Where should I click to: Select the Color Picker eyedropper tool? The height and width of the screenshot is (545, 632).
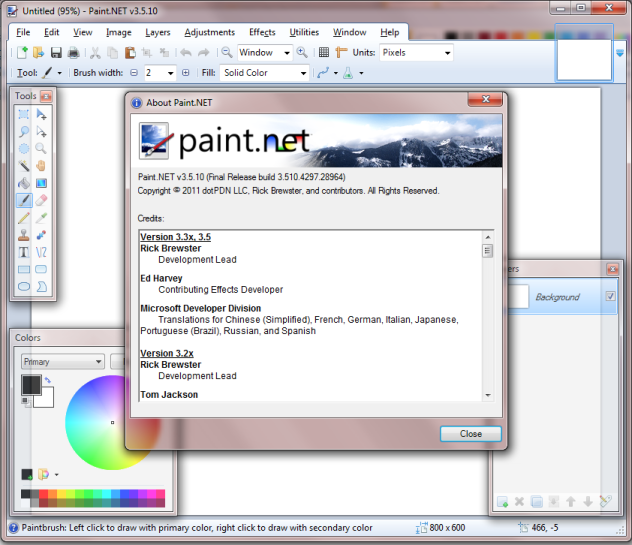coord(41,218)
